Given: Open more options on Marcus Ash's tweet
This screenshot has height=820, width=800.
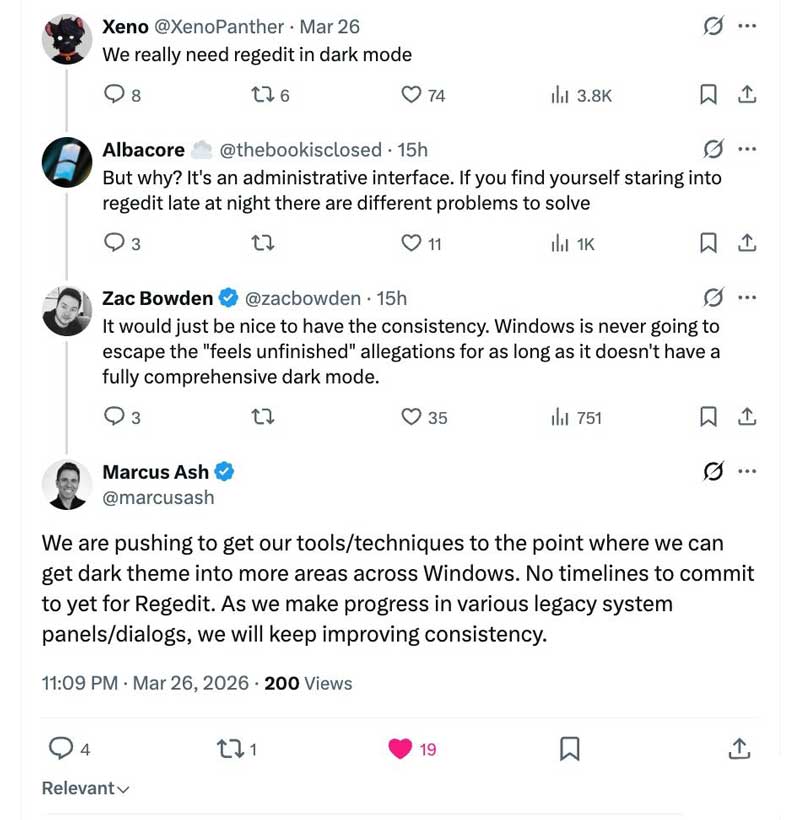Looking at the screenshot, I should pos(746,472).
